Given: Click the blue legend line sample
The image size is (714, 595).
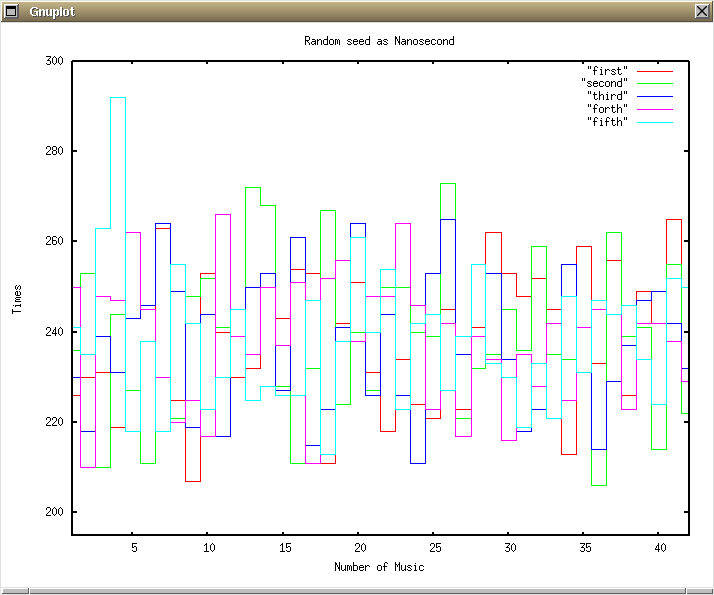Looking at the screenshot, I should (655, 97).
